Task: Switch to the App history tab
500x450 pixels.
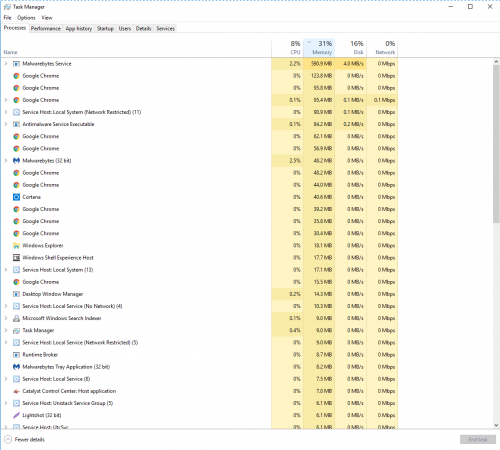Action: coord(79,29)
